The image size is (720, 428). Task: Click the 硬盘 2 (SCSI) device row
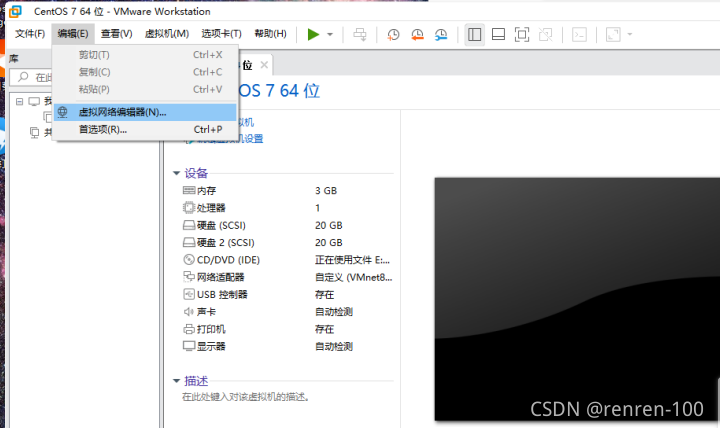point(287,242)
